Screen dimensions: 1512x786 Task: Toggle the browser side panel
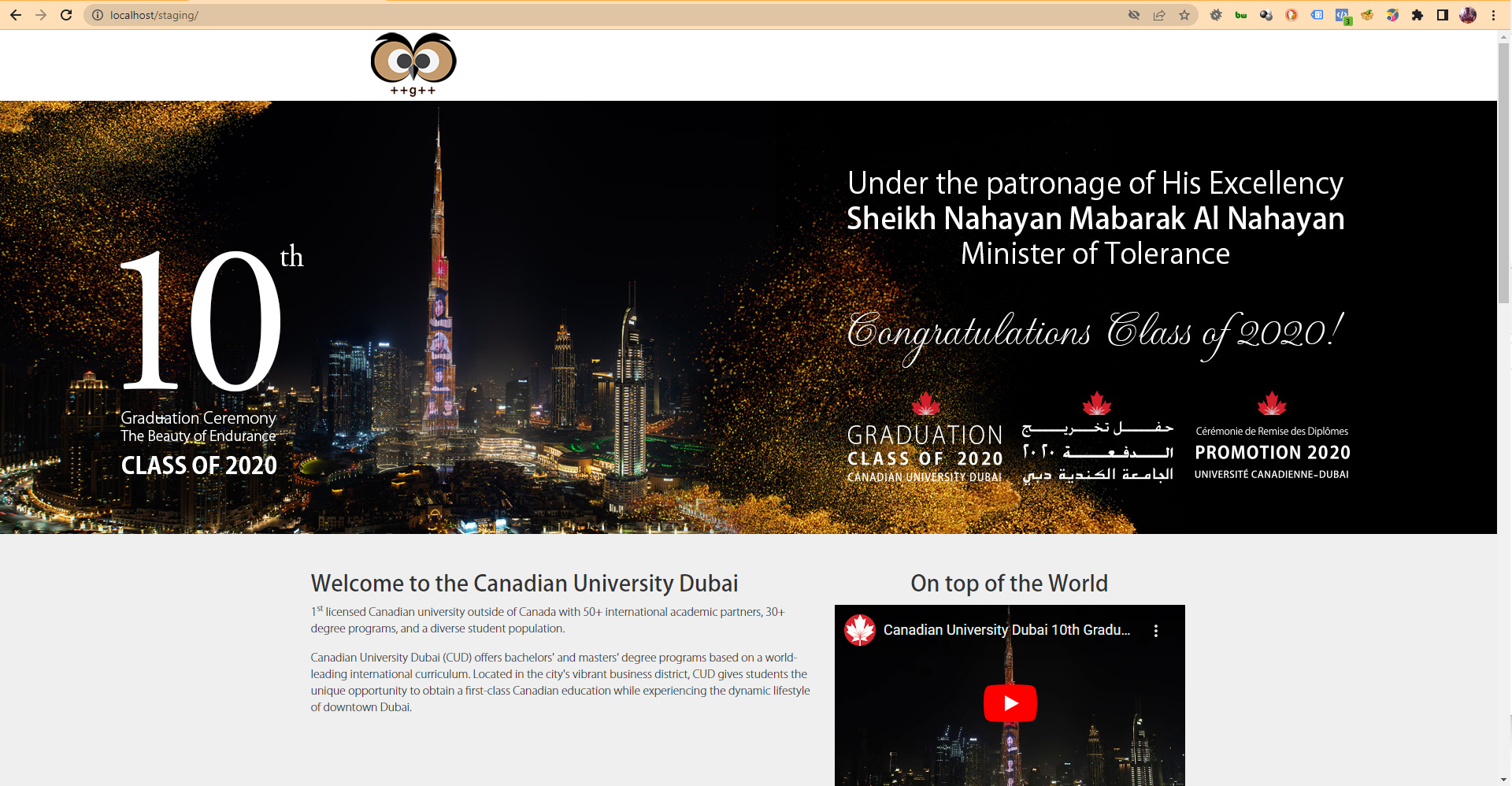pos(1443,15)
